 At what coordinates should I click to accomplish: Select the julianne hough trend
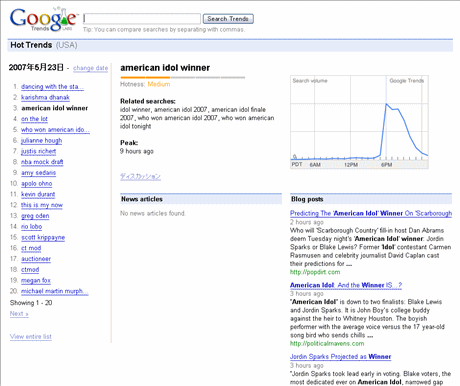[x=42, y=140]
